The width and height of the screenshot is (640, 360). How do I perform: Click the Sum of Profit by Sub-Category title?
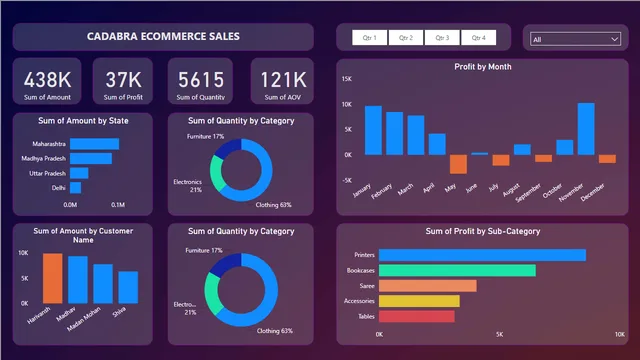(x=482, y=231)
